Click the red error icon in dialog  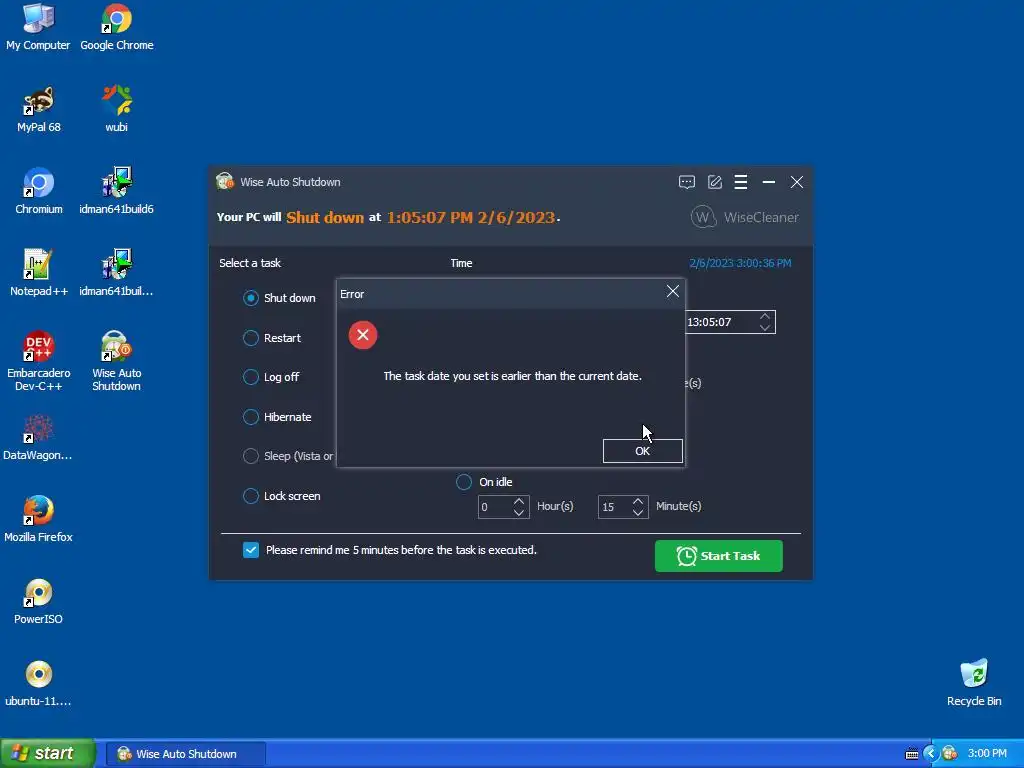362,335
